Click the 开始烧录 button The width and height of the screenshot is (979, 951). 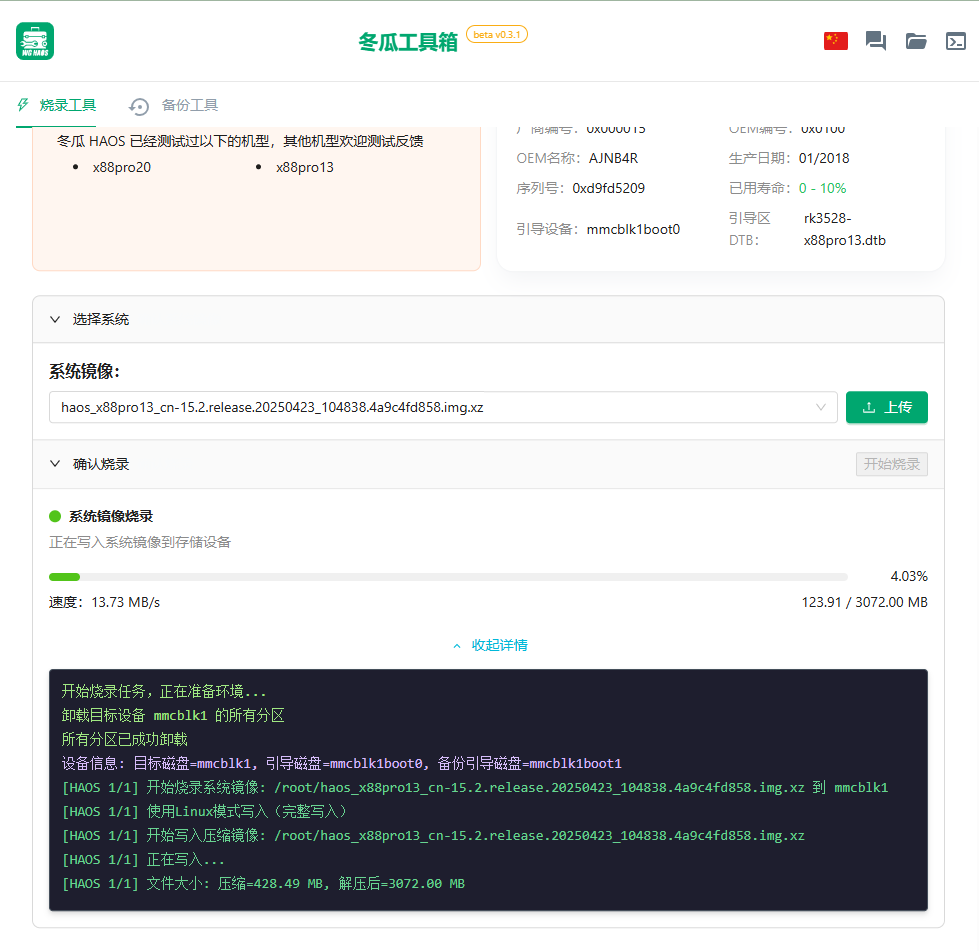[892, 464]
